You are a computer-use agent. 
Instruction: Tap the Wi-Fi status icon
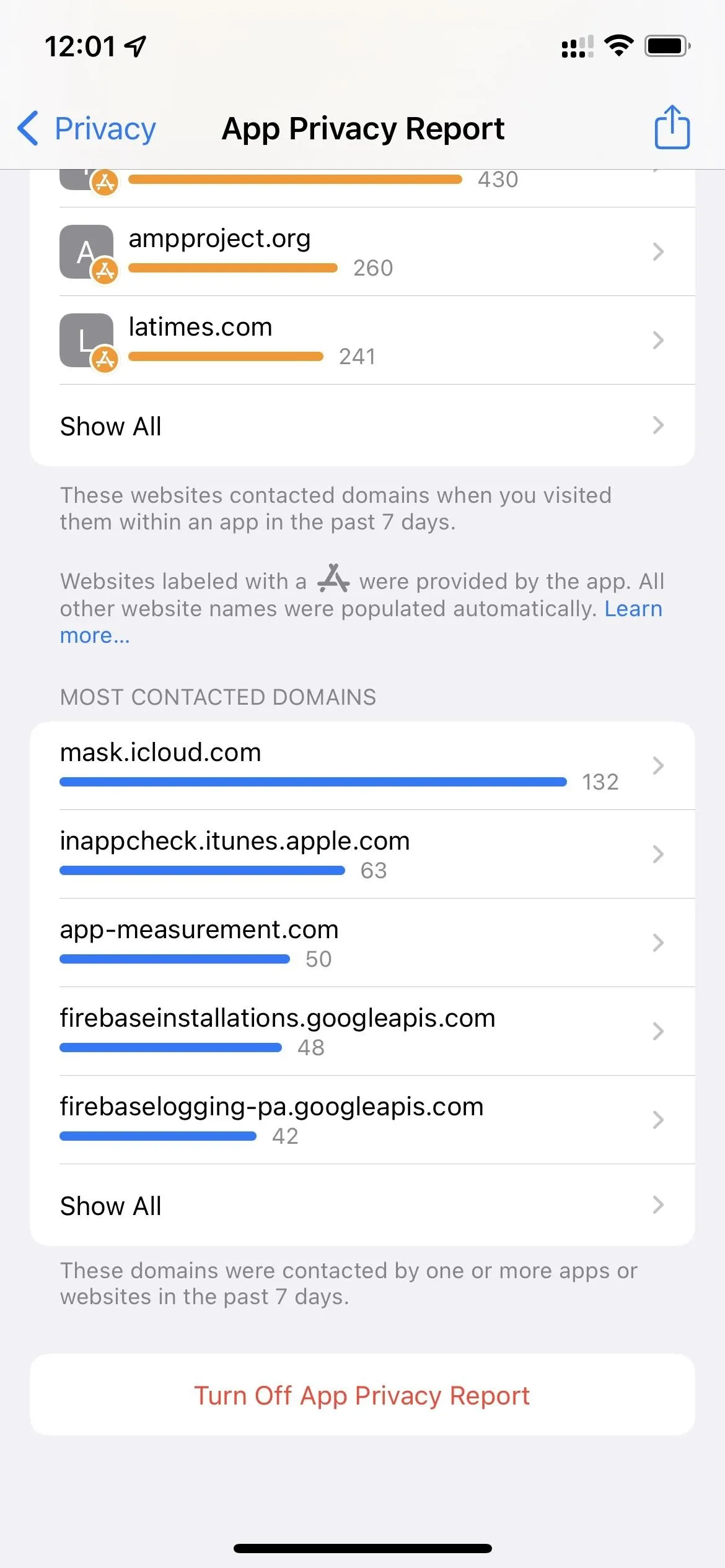618,46
